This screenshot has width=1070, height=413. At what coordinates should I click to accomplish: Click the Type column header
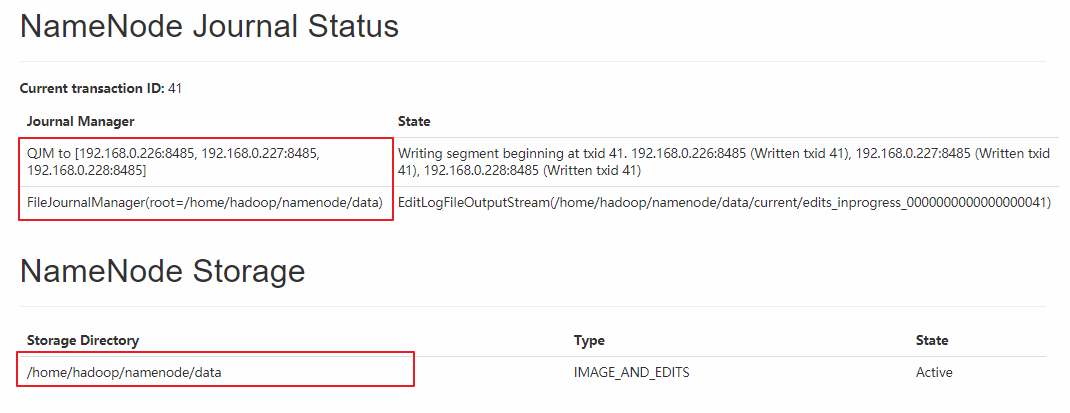coord(589,340)
